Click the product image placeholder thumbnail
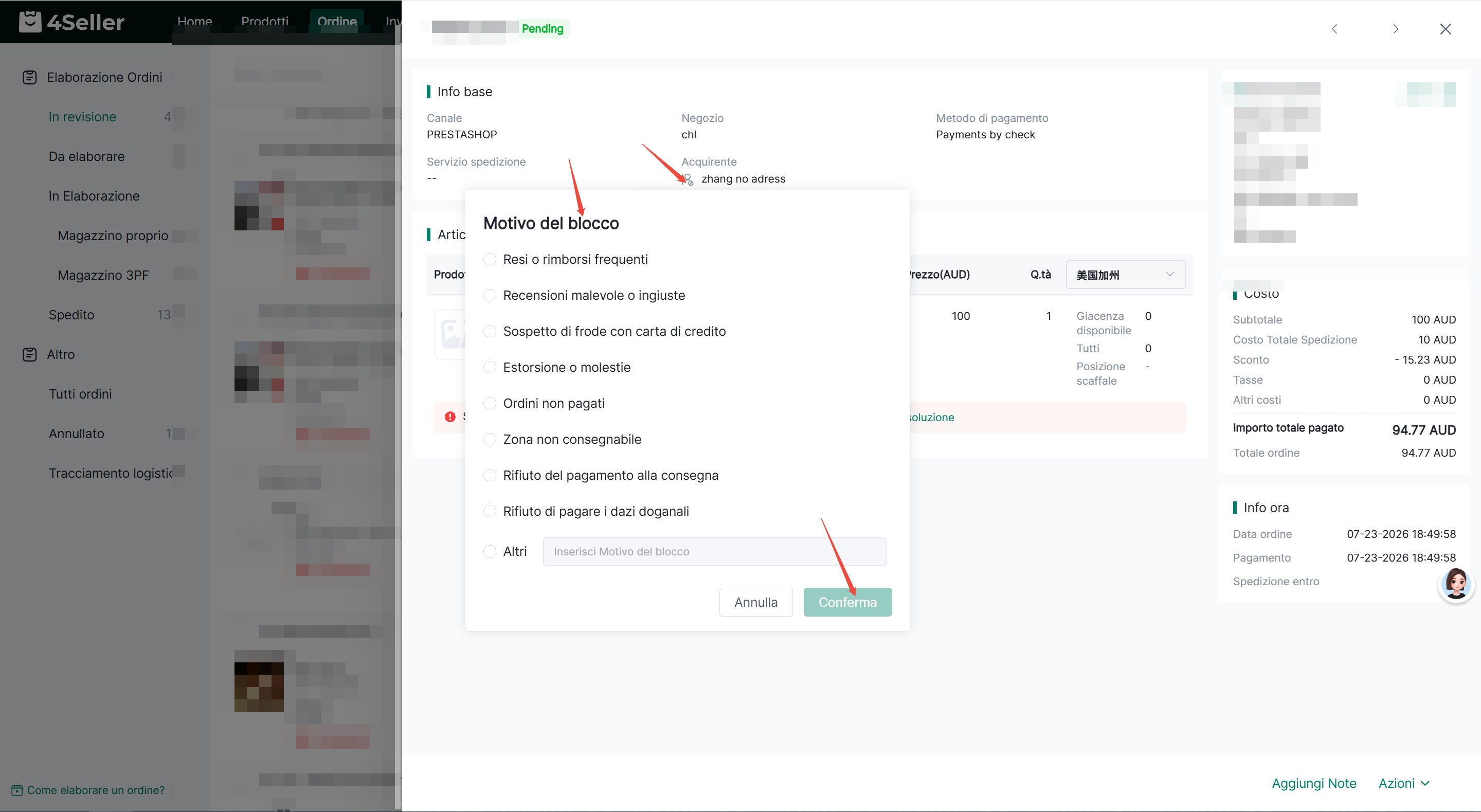 pos(451,334)
